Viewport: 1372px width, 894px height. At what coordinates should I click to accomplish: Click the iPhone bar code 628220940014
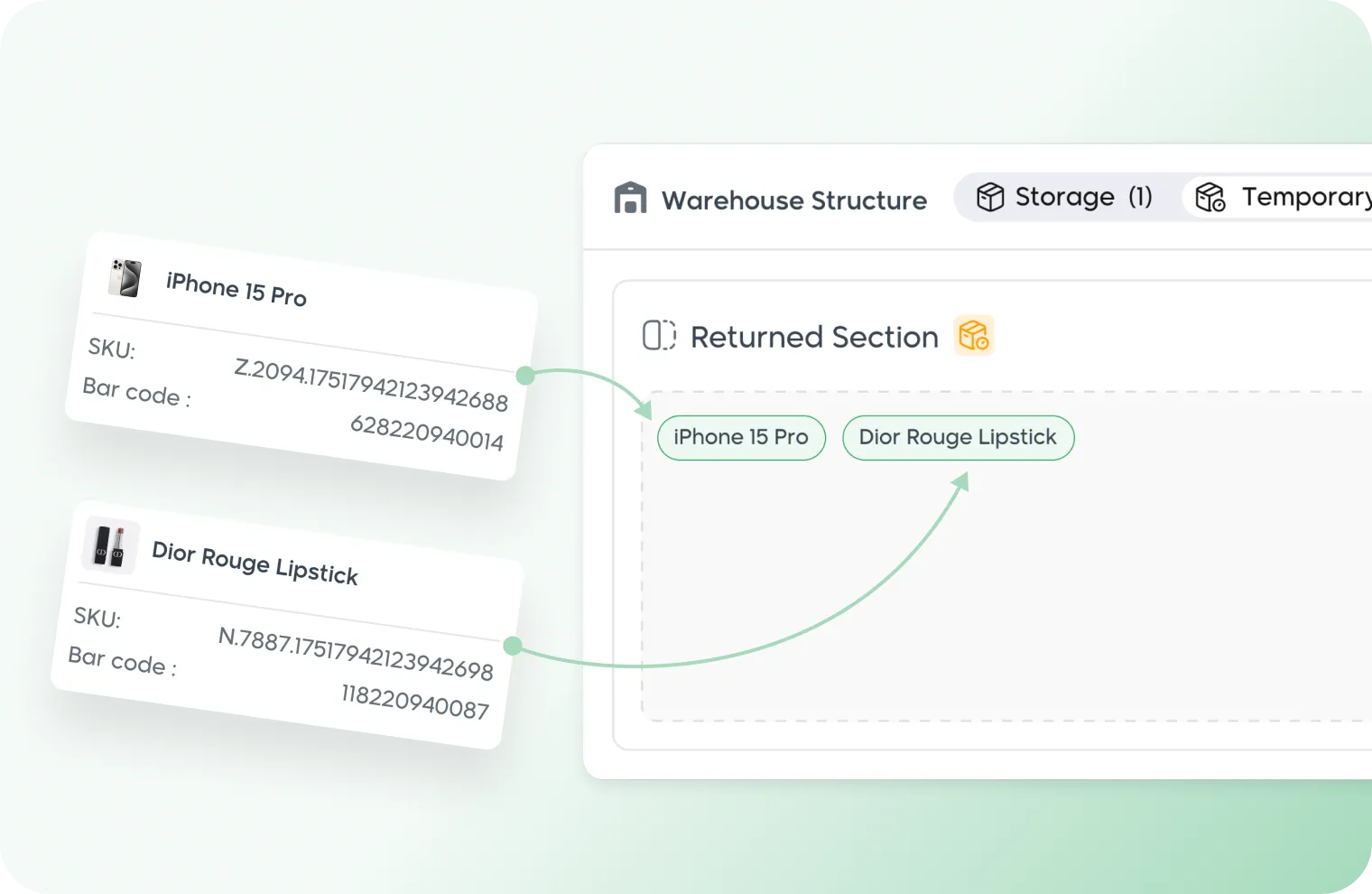(426, 433)
